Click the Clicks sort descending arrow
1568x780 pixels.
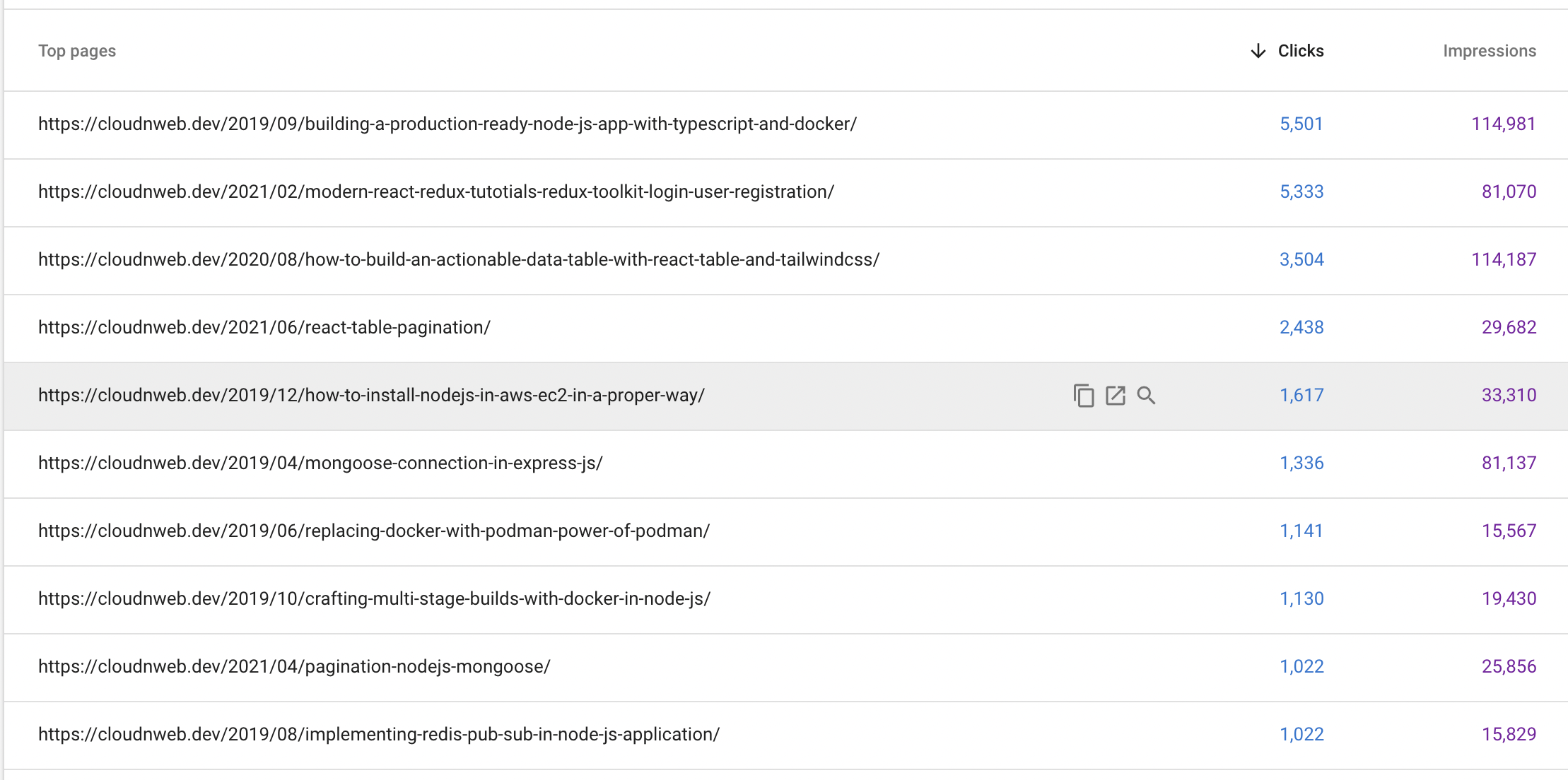pos(1258,51)
